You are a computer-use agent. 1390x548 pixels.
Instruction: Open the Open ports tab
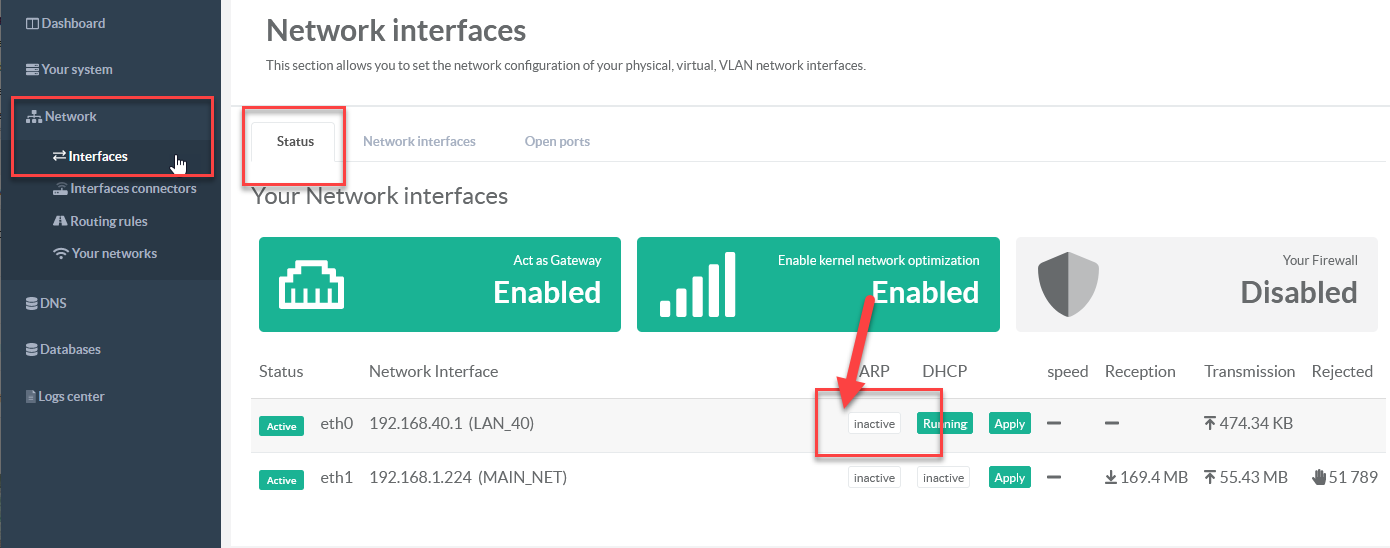557,142
